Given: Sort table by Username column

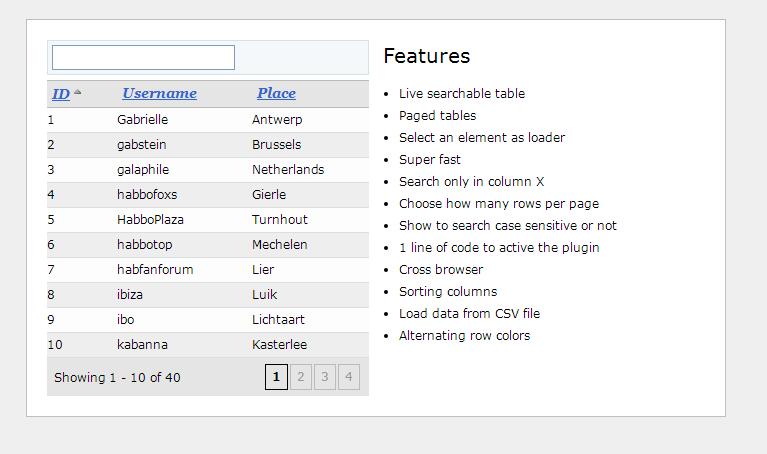Looking at the screenshot, I should coord(159,94).
